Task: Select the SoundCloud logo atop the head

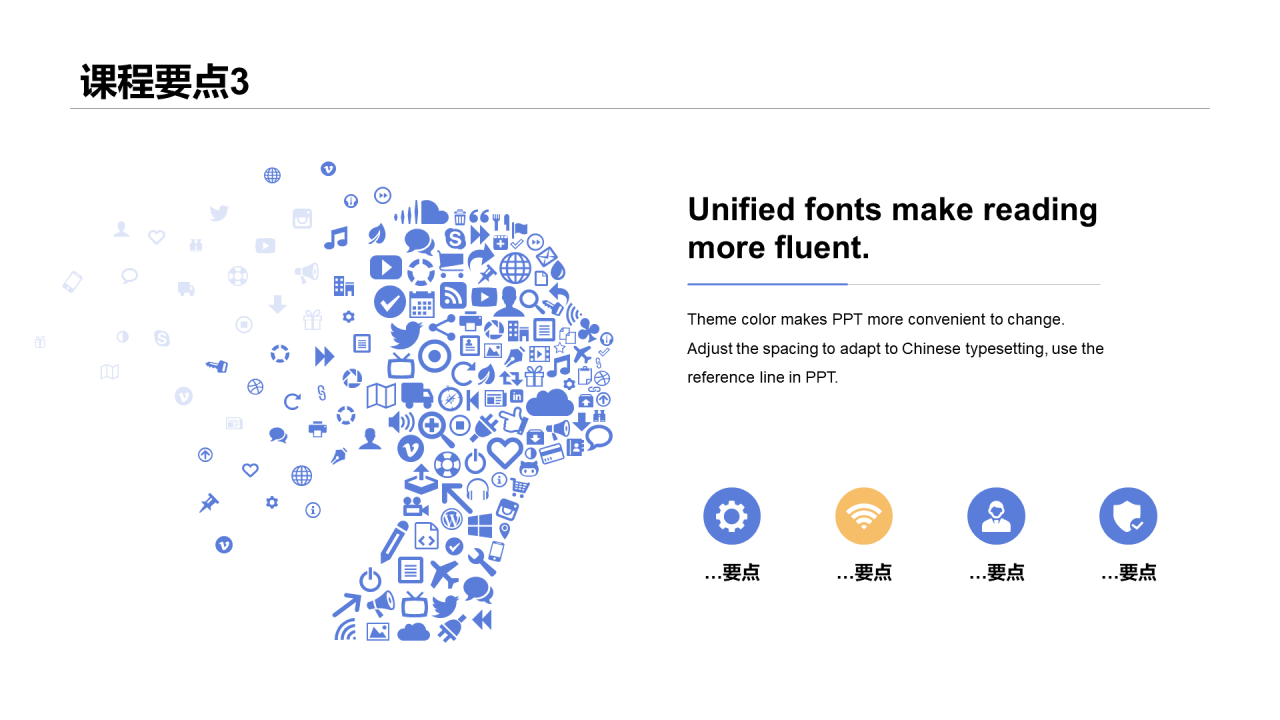Action: click(x=422, y=212)
